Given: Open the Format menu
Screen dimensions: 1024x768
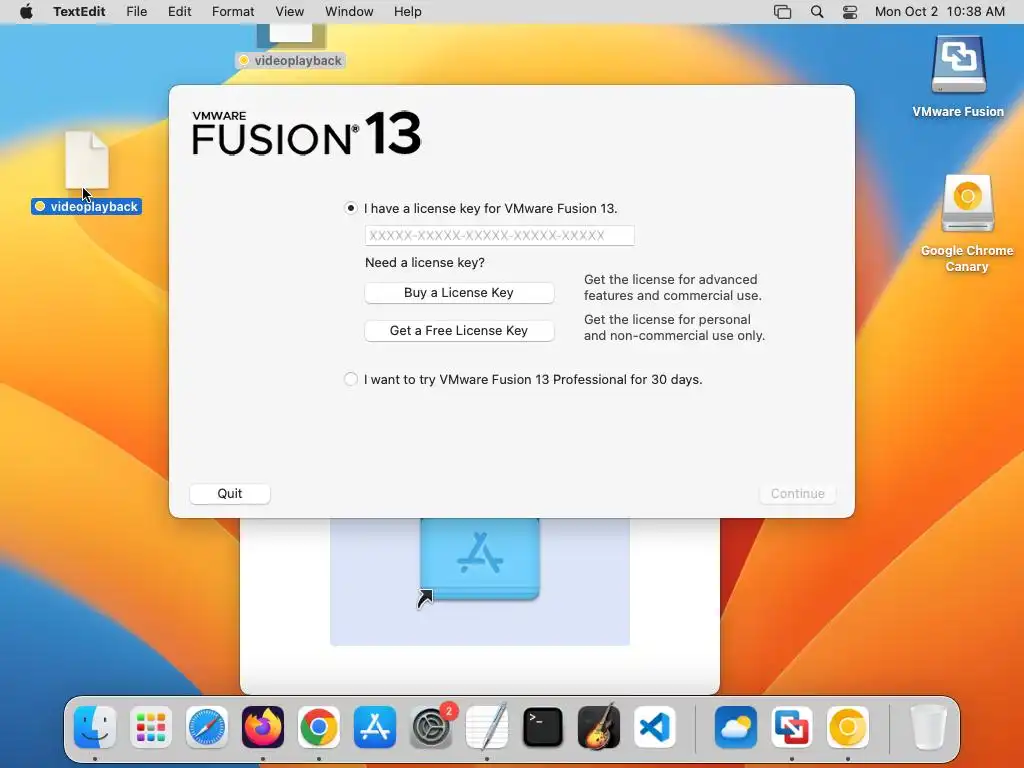Looking at the screenshot, I should tap(233, 12).
